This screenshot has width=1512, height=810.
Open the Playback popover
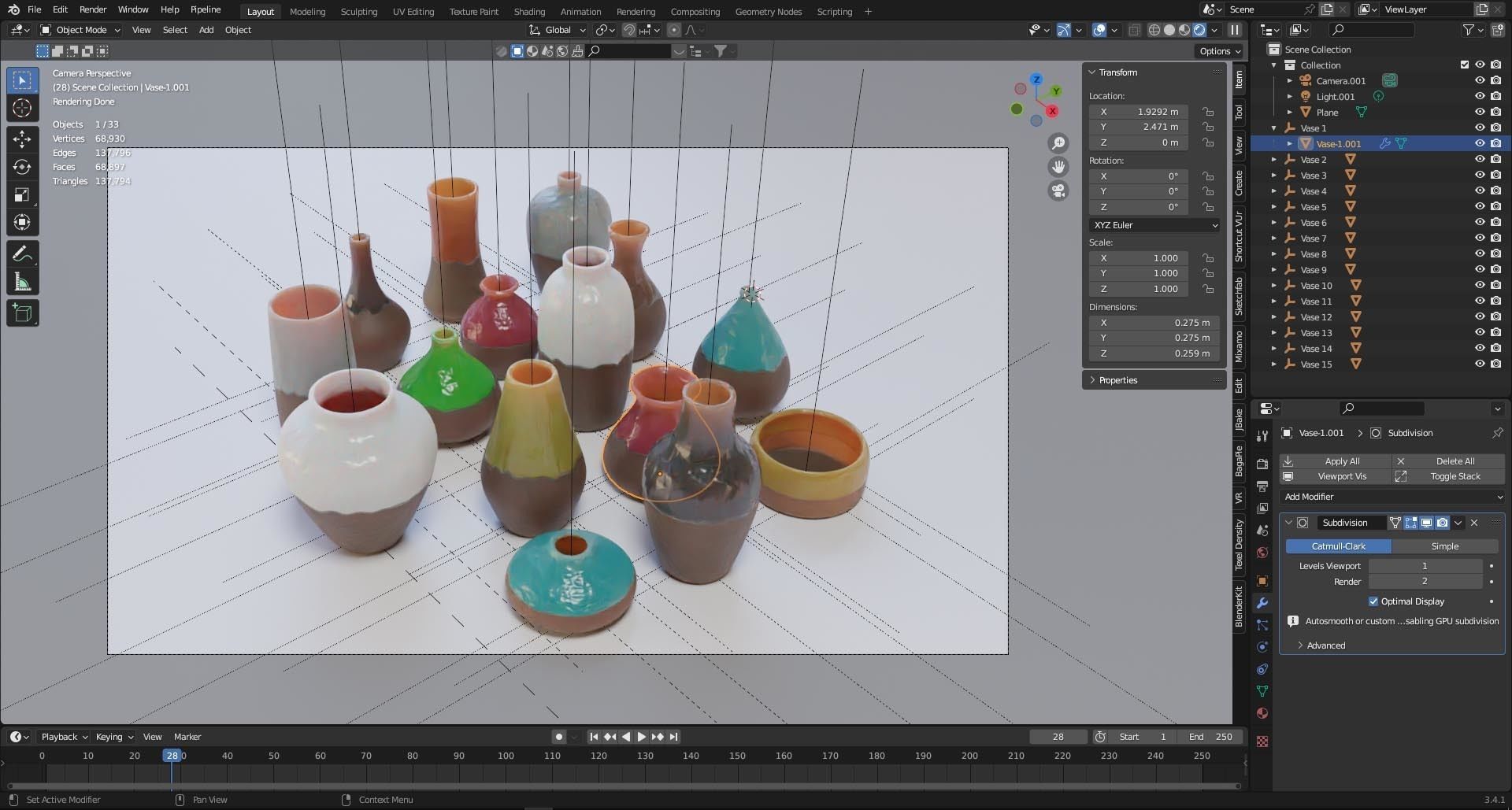click(64, 737)
